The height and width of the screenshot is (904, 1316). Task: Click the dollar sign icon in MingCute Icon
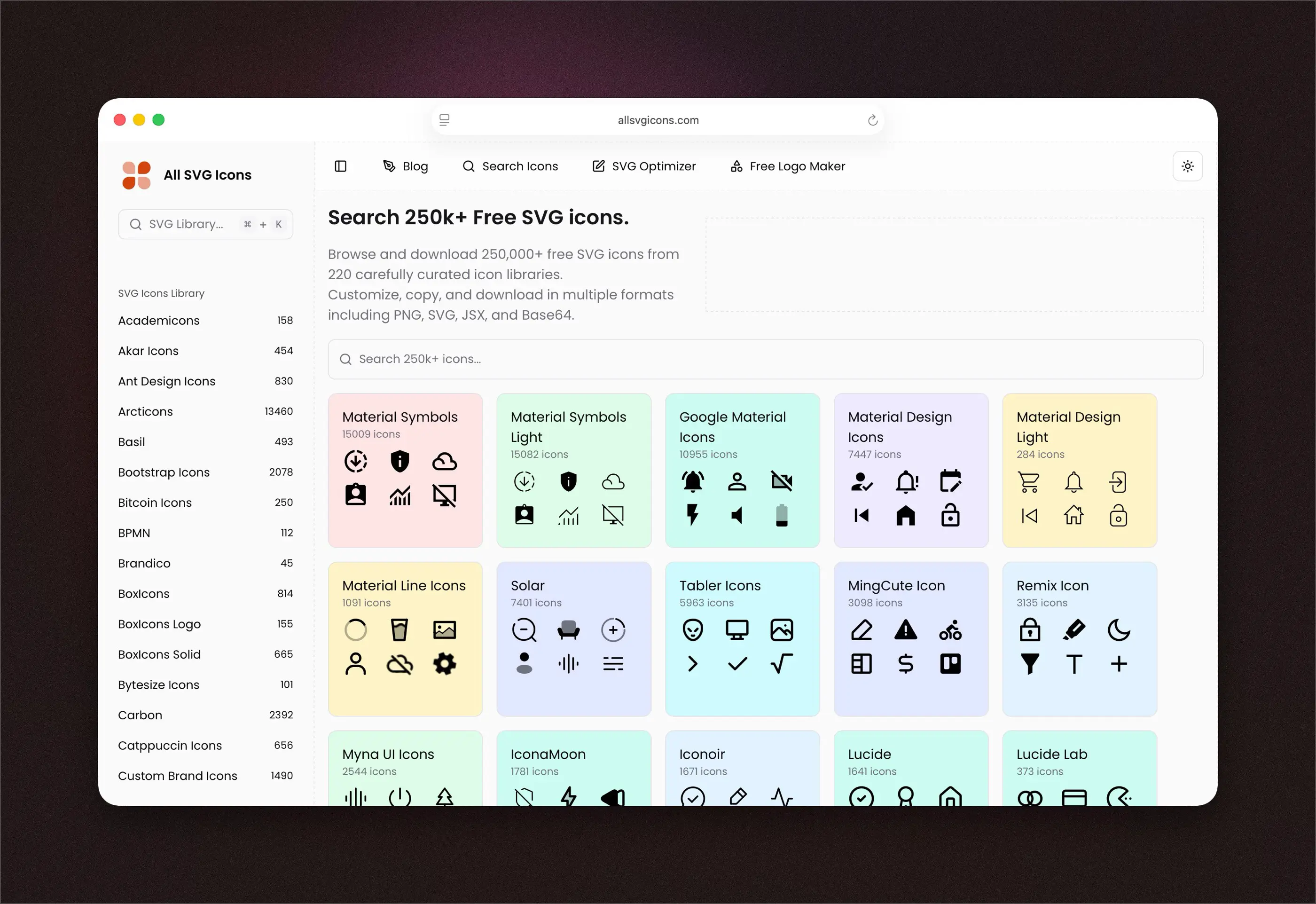click(906, 663)
